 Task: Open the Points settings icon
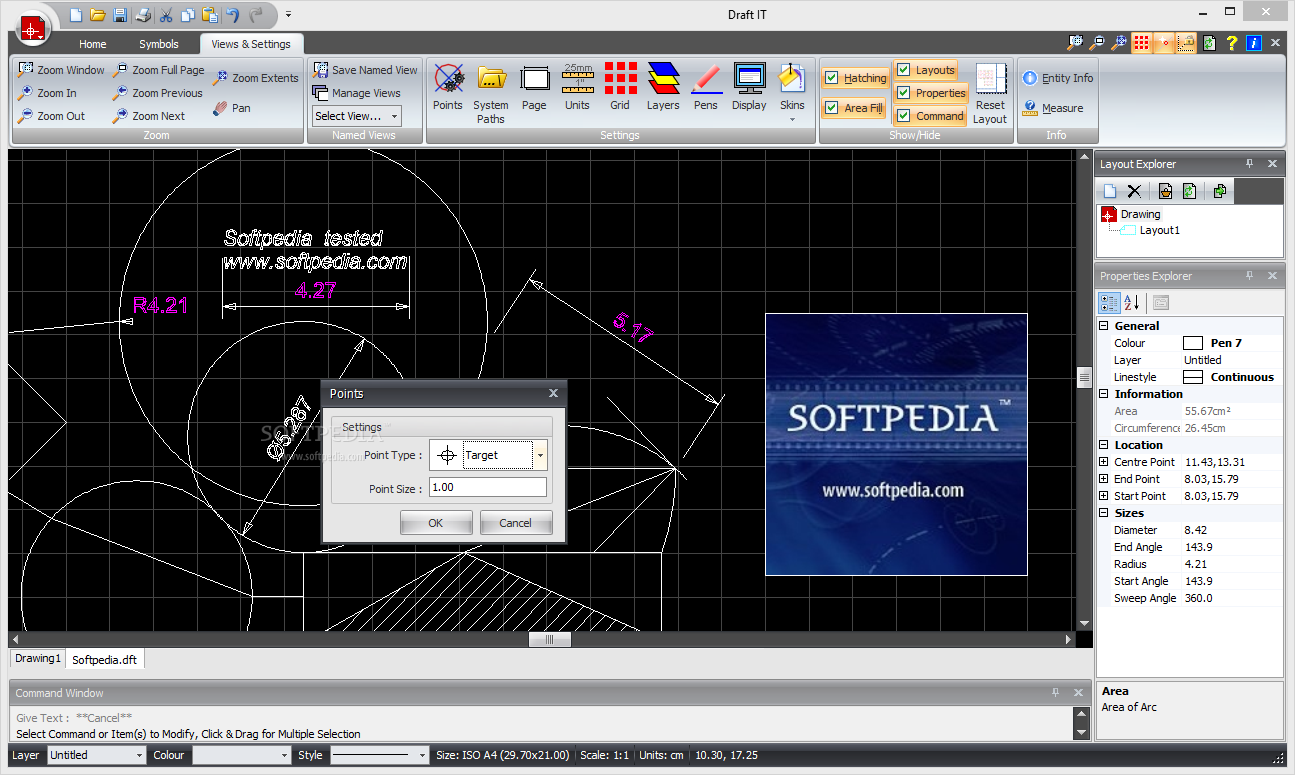click(x=448, y=87)
